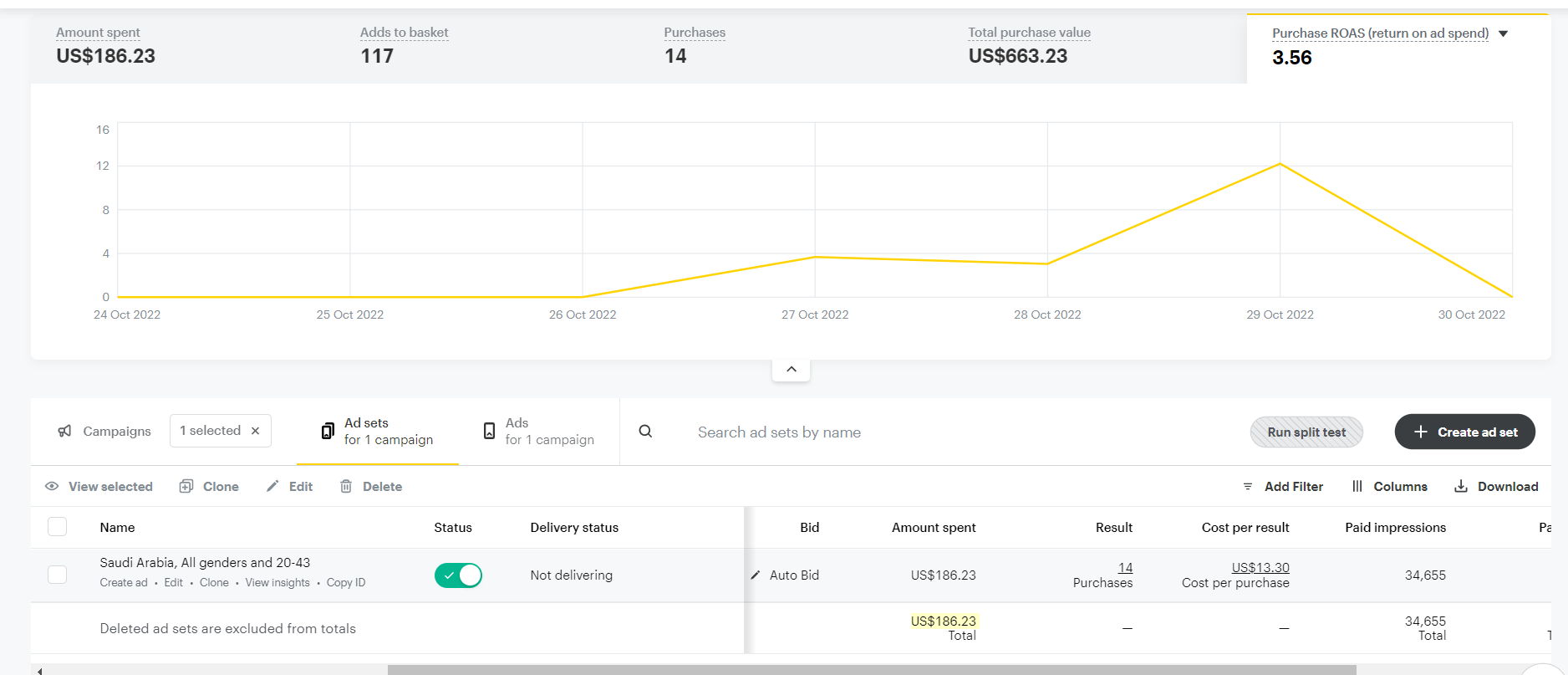Click the Edit pencil icon
1568x675 pixels.
(272, 487)
